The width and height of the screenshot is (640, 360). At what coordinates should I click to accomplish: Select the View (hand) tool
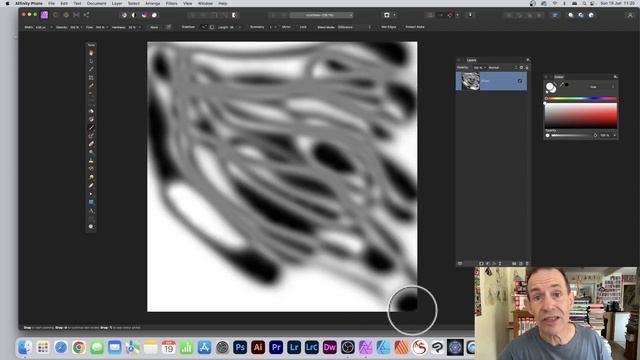coord(91,53)
